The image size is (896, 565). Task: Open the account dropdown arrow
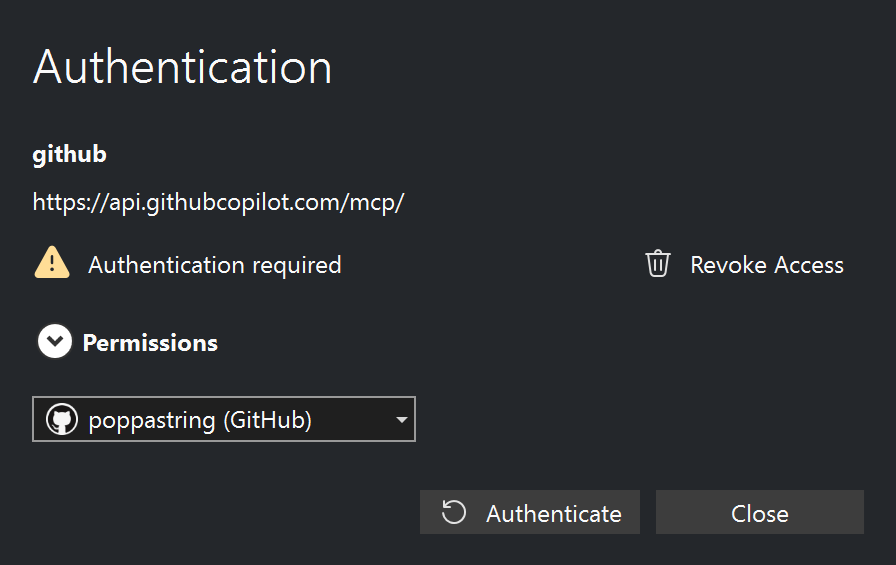pos(401,420)
